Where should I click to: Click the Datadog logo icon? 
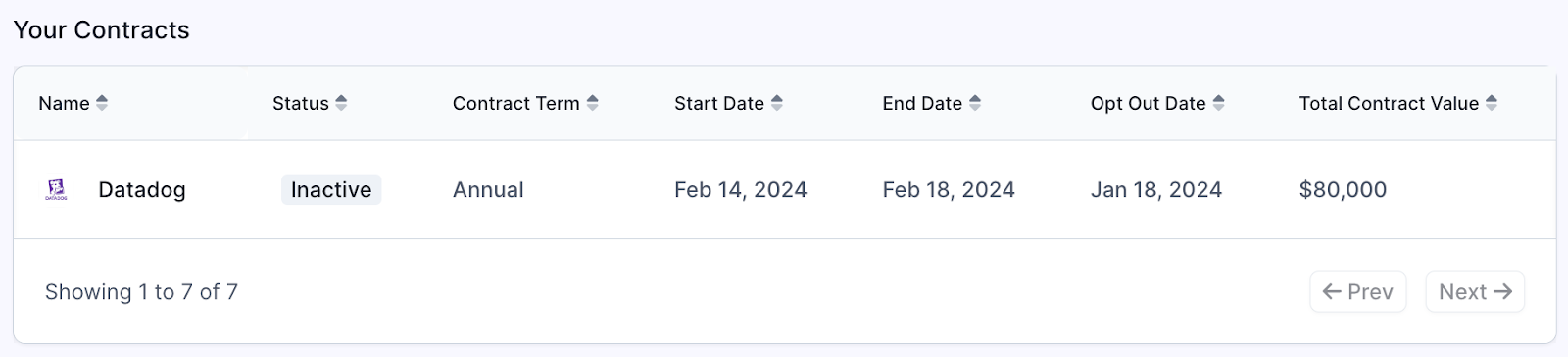click(57, 190)
